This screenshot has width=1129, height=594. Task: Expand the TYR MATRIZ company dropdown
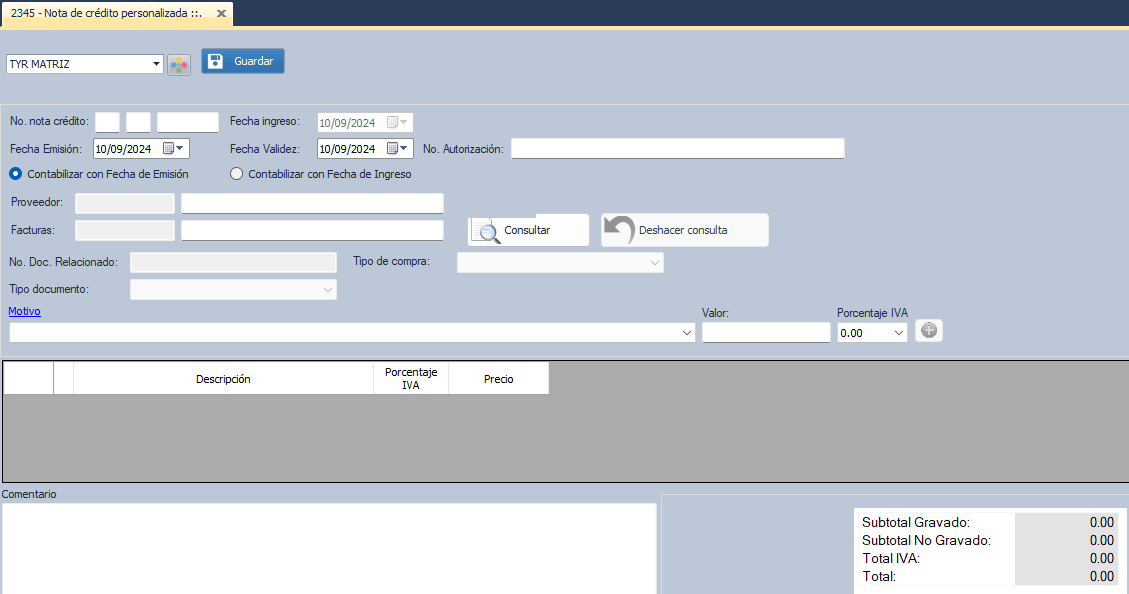point(156,64)
